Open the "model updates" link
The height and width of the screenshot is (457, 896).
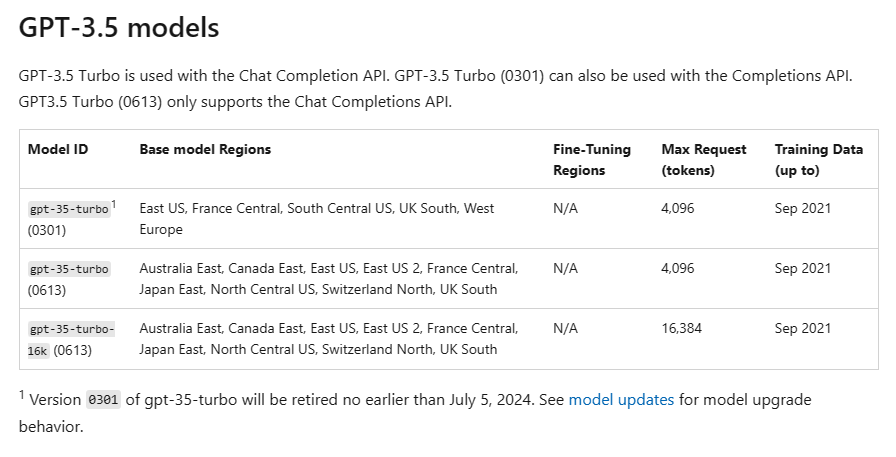[621, 400]
